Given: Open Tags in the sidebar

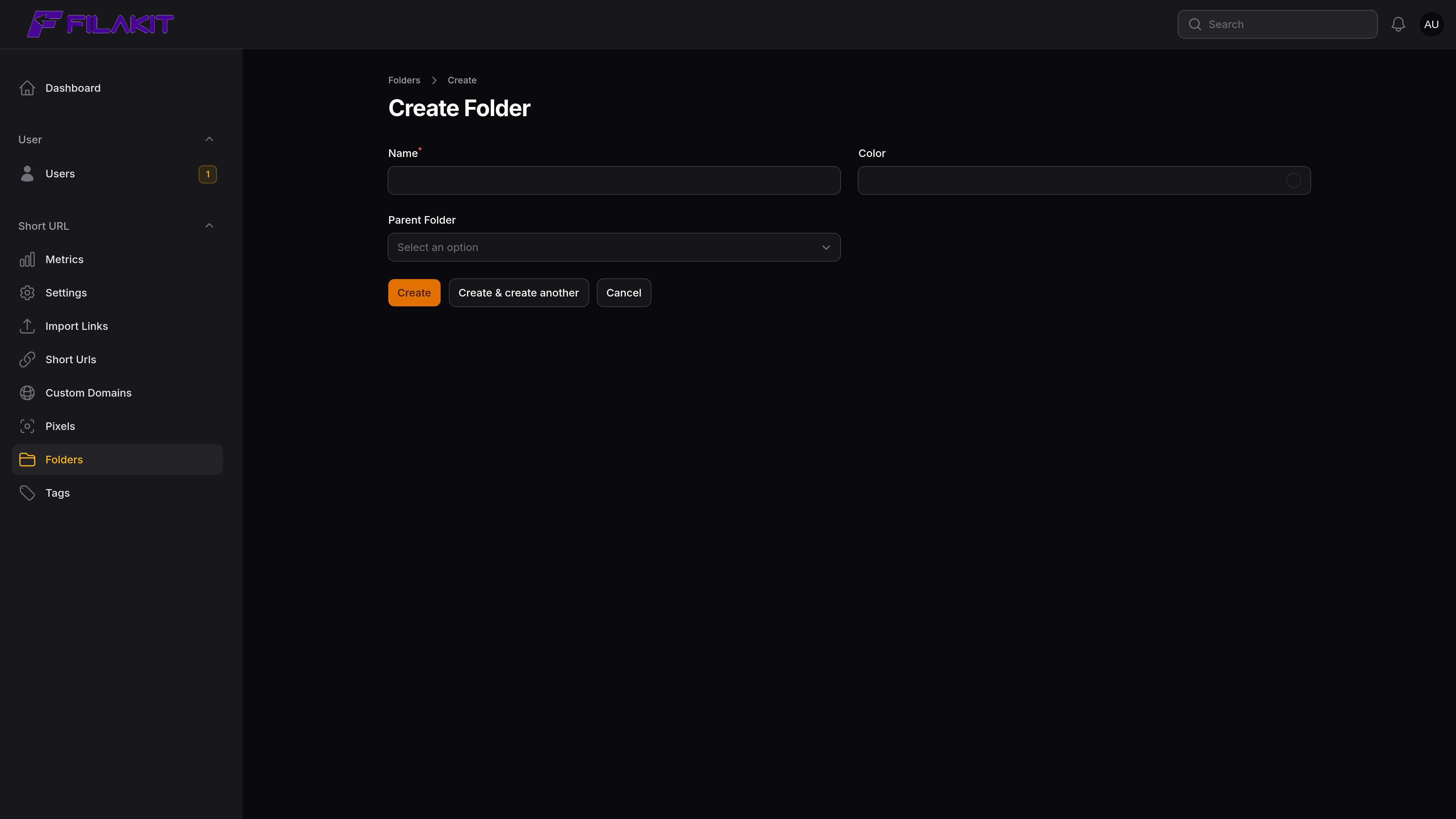Looking at the screenshot, I should point(117,493).
